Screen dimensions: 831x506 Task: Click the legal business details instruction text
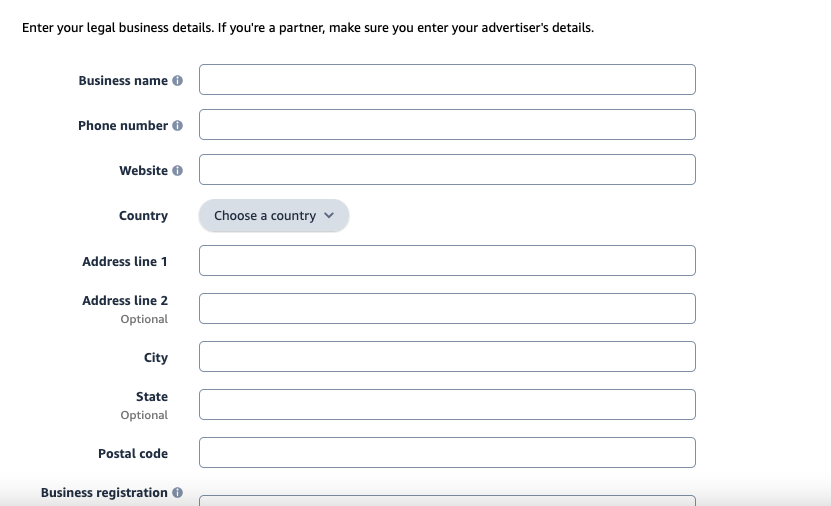click(x=308, y=28)
